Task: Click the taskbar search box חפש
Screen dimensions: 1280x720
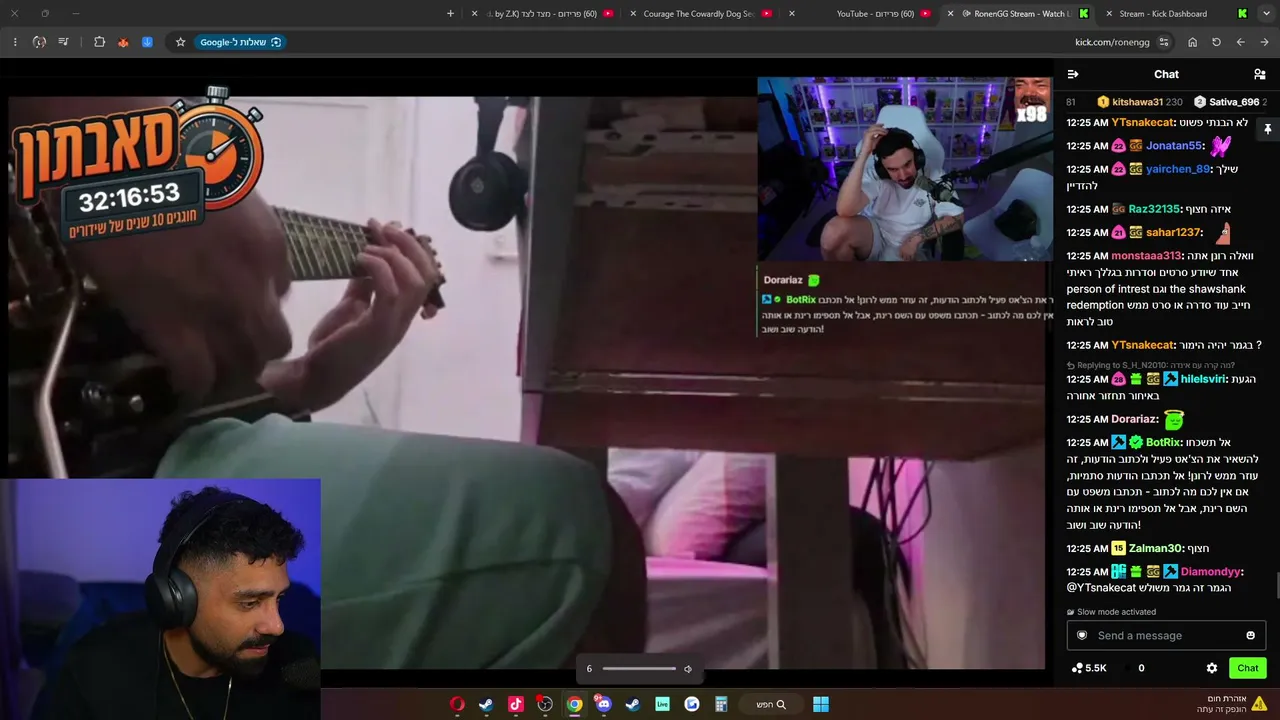Action: point(771,704)
